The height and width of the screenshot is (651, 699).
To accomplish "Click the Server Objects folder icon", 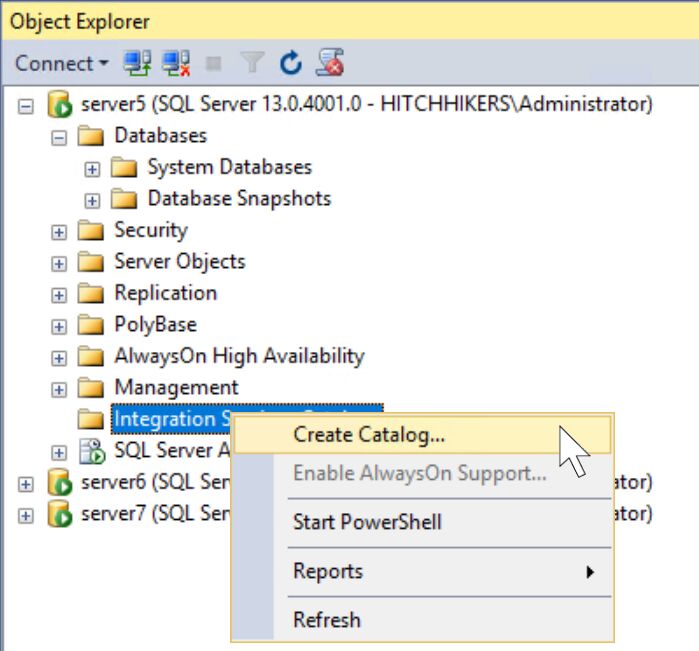I will (x=90, y=262).
